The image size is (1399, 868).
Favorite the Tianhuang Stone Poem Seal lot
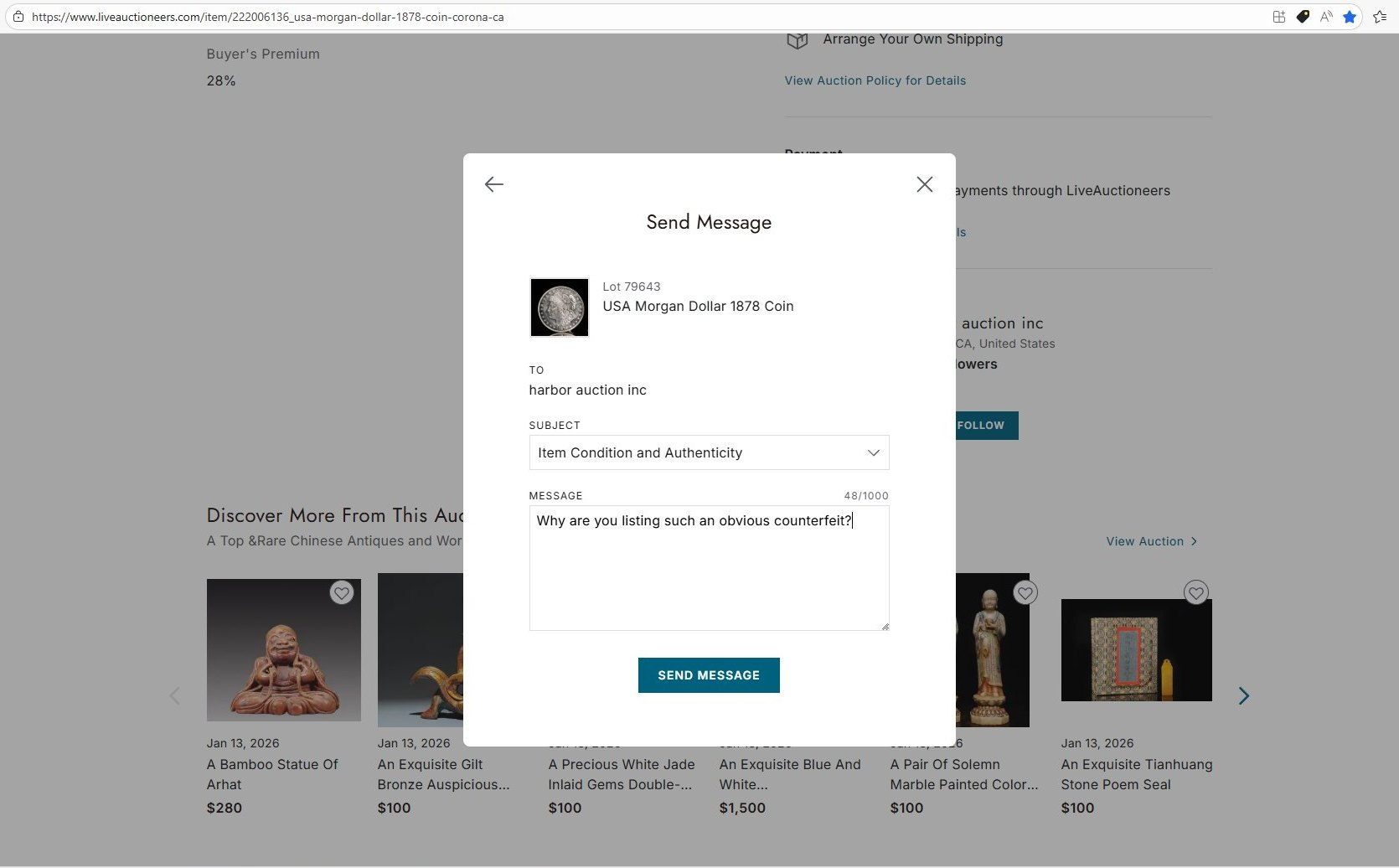click(x=1196, y=593)
